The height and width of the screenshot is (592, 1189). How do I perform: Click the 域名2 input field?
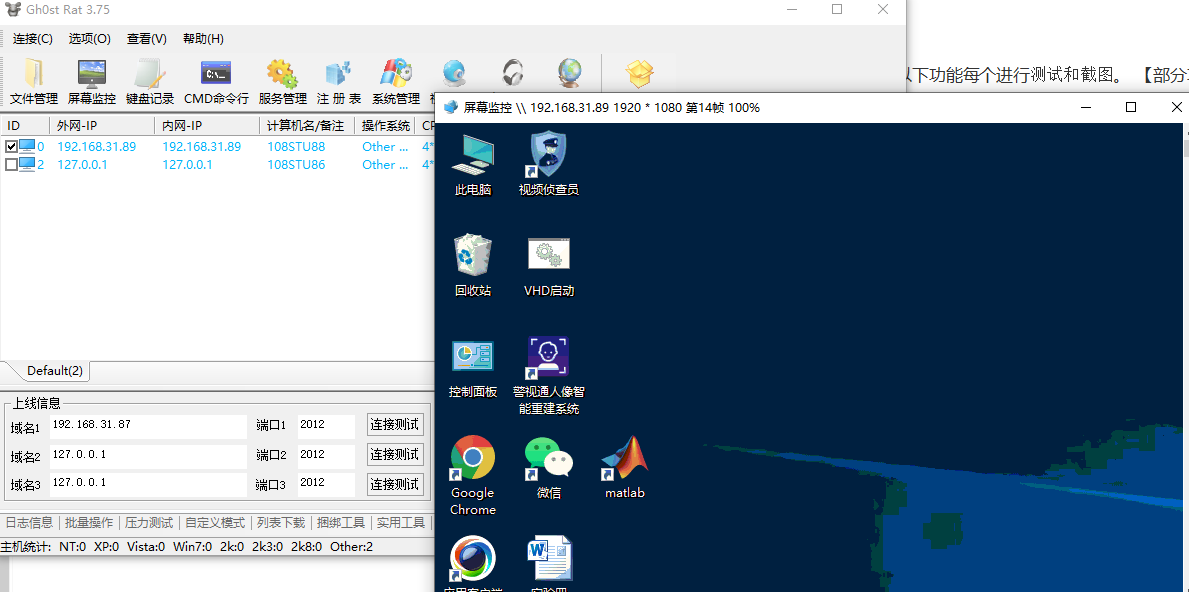click(149, 456)
